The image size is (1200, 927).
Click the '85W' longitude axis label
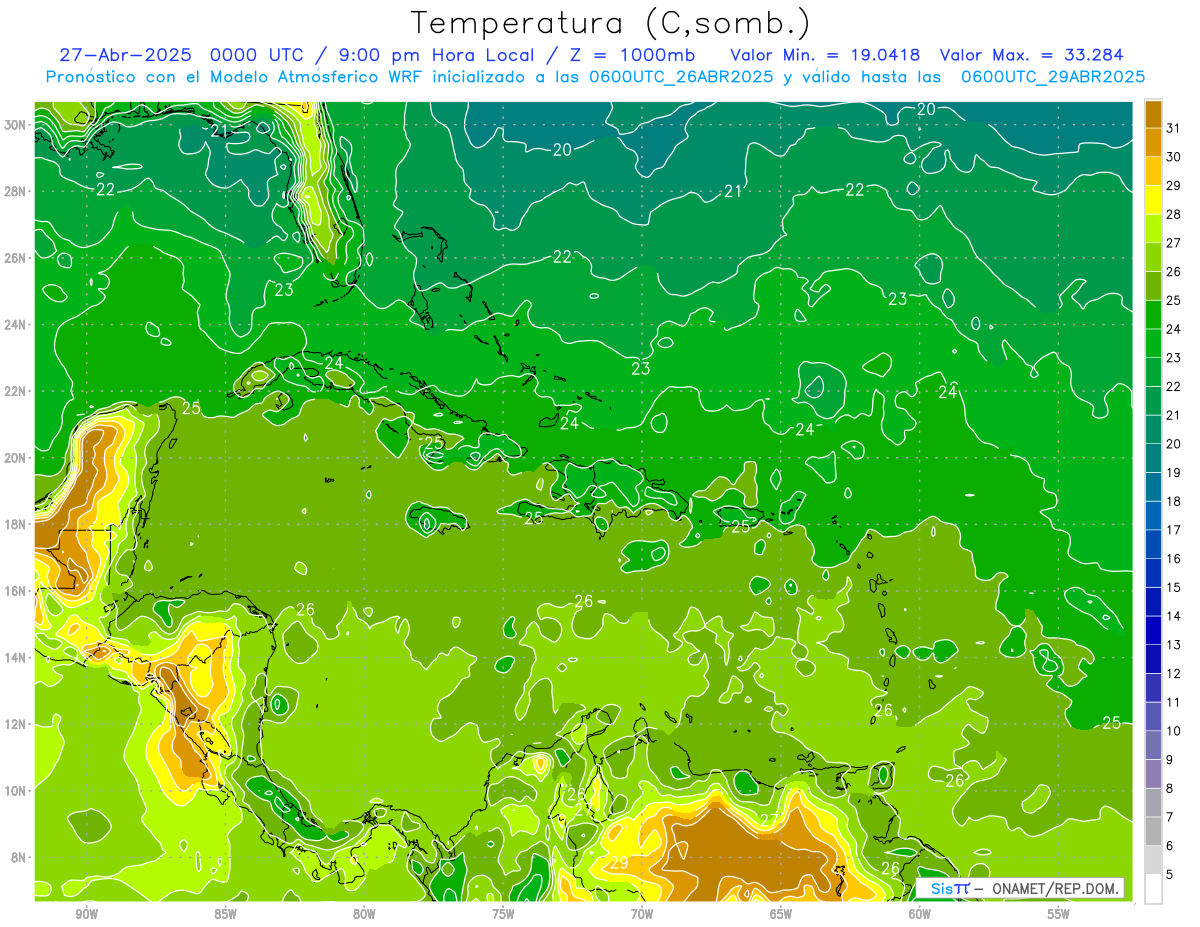pyautogui.click(x=225, y=914)
